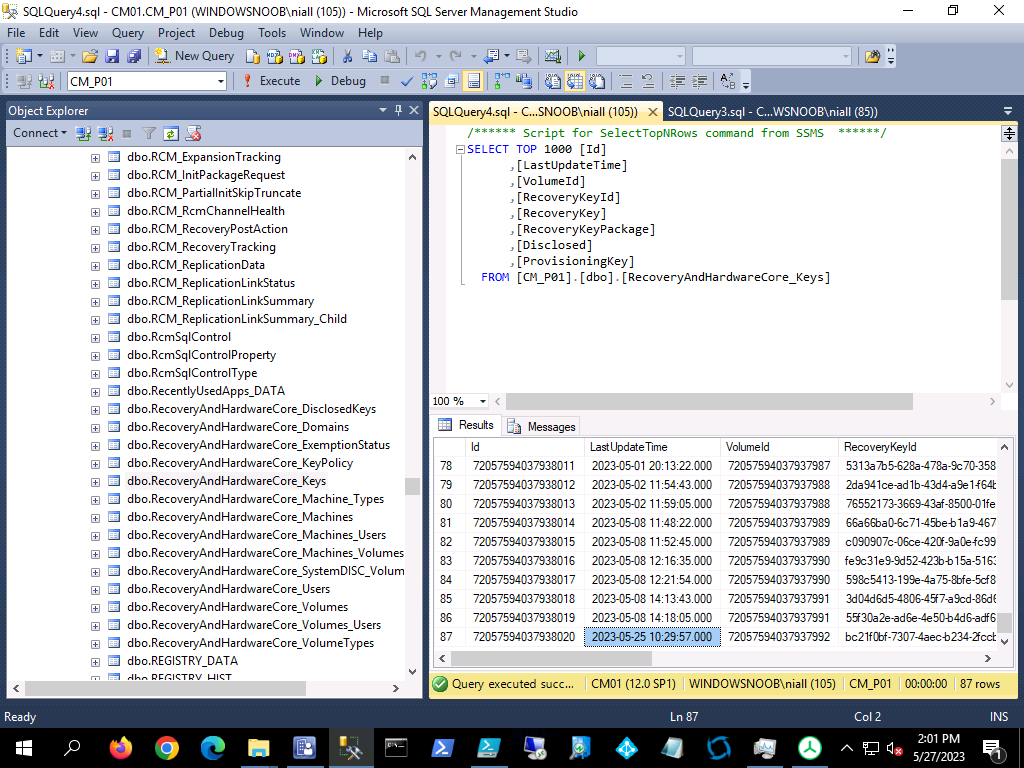Viewport: 1024px width, 768px height.
Task: Open the CM_P01 available databases dropdown
Action: click(220, 82)
